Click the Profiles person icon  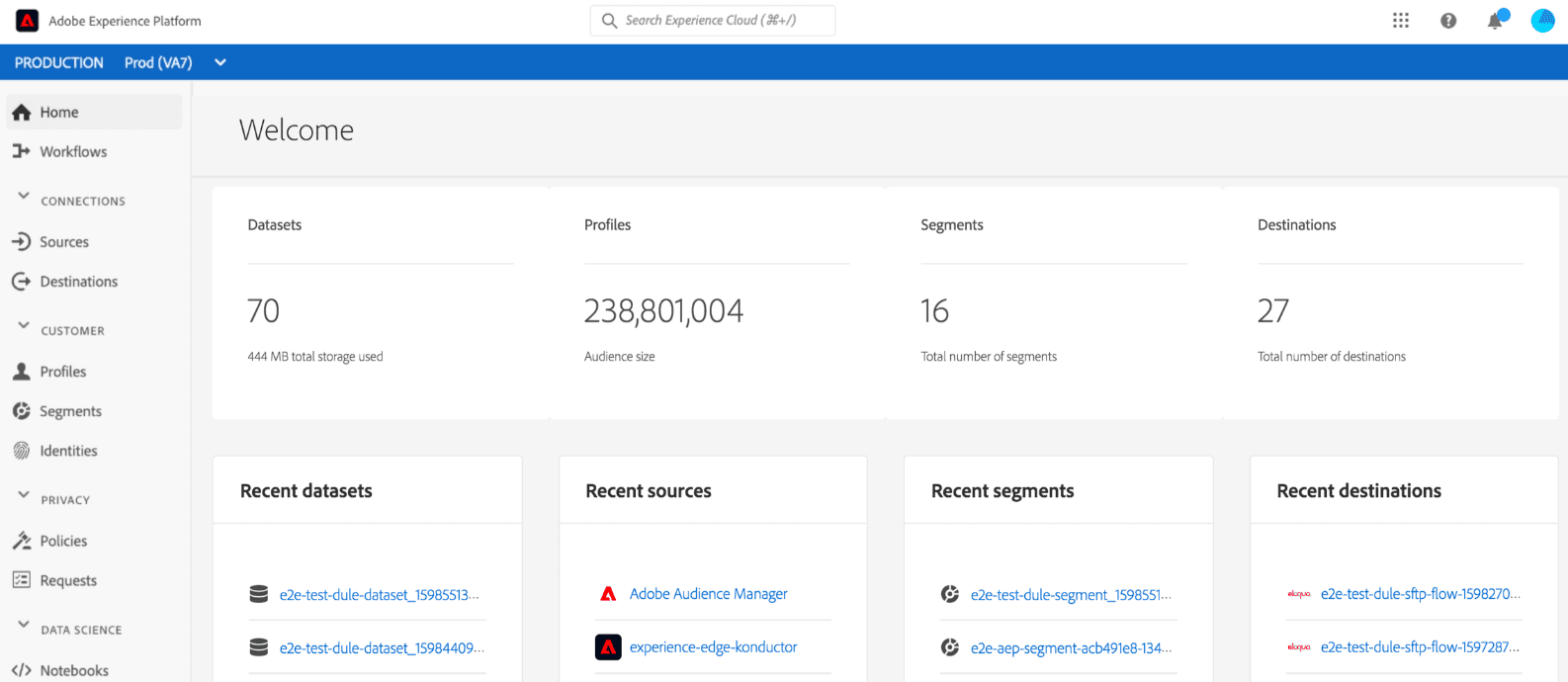22,372
